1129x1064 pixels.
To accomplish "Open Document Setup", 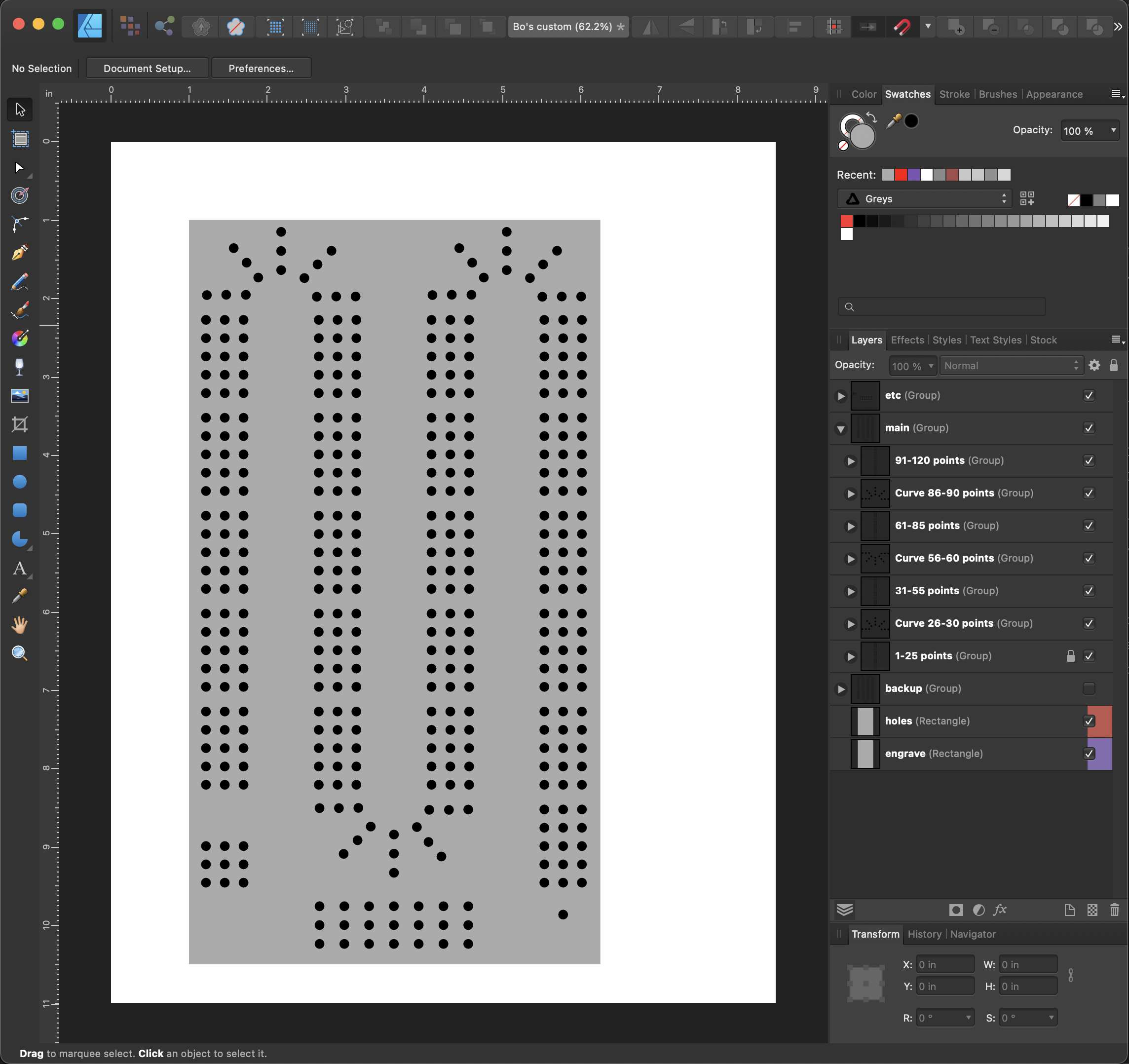I will tap(147, 68).
